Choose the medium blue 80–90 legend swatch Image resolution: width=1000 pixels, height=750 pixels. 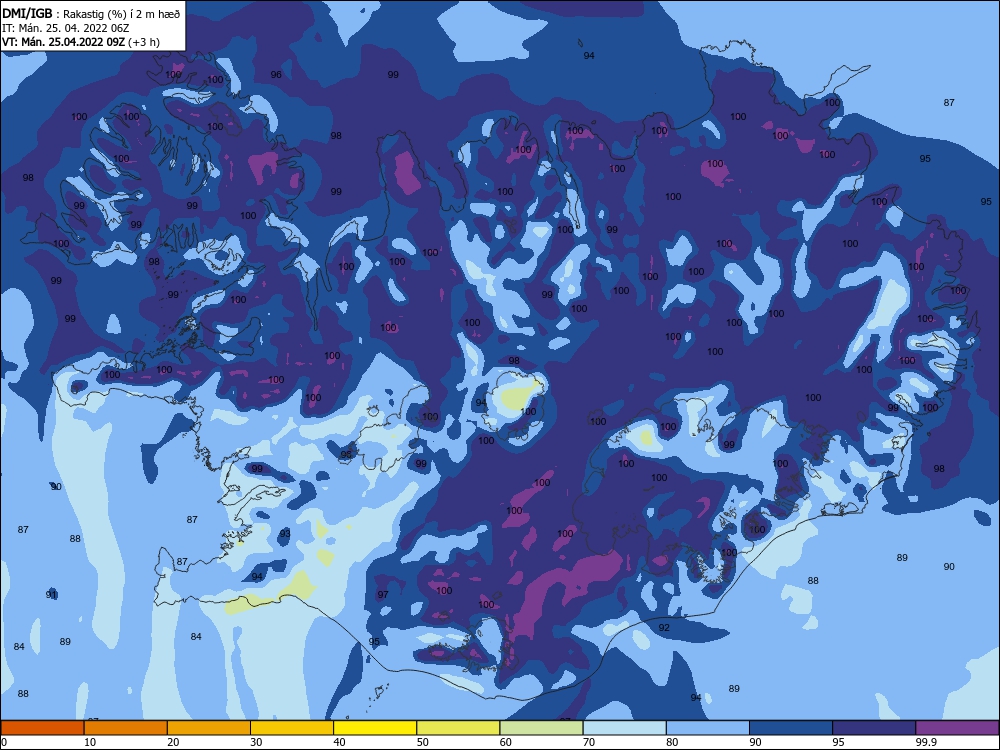(708, 728)
